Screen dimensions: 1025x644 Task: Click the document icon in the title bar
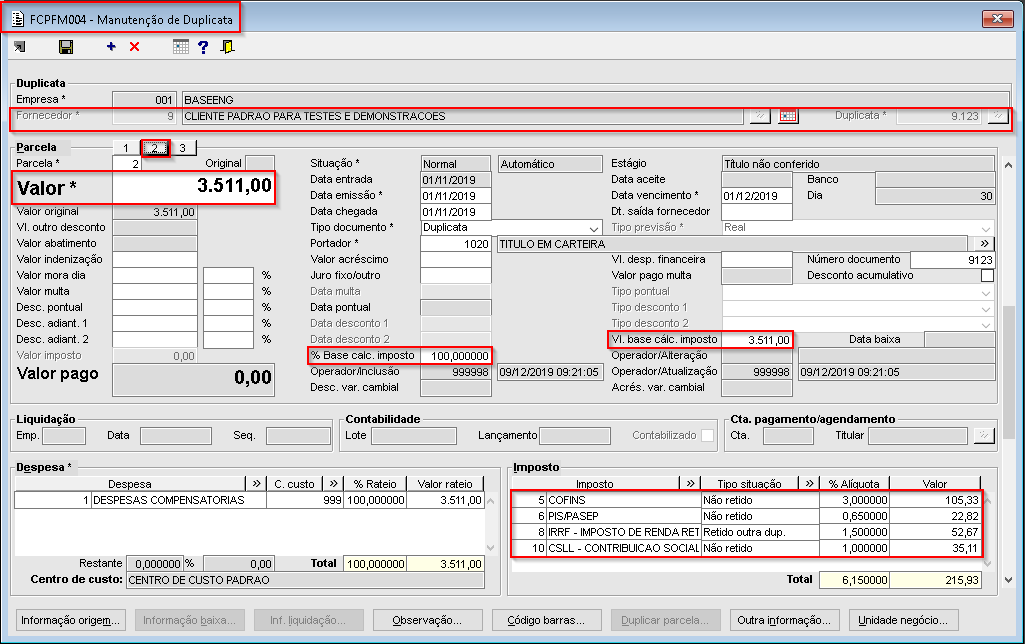[x=18, y=20]
